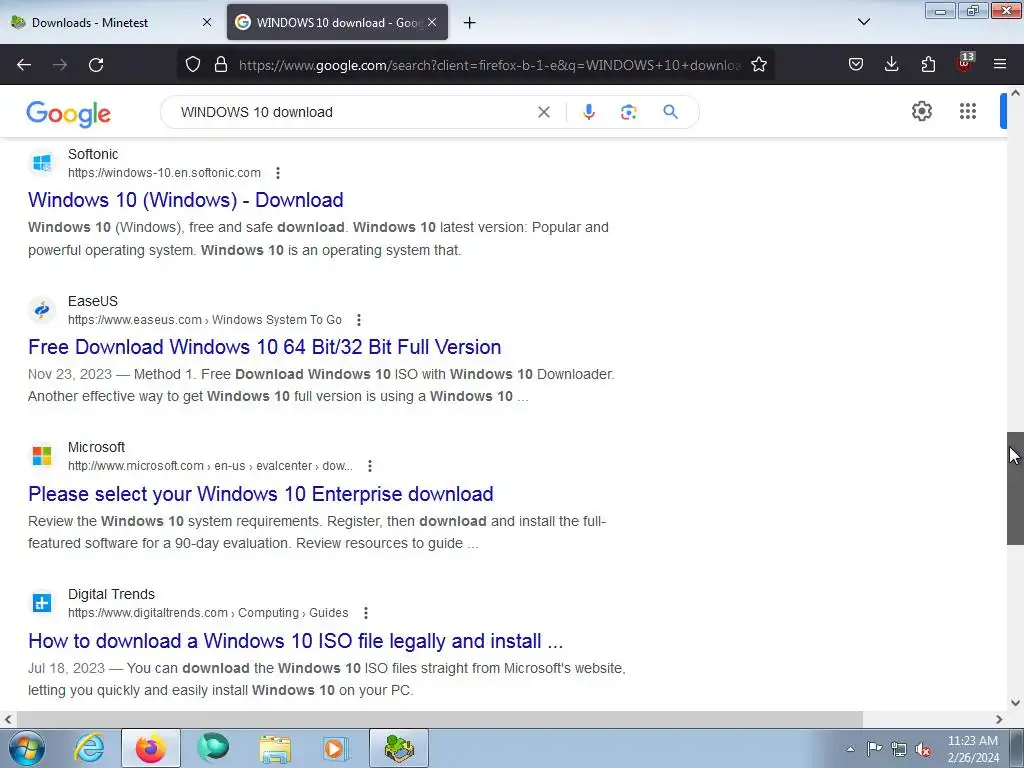
Task: Click the horizontal scroll left arrow
Action: tap(8, 719)
